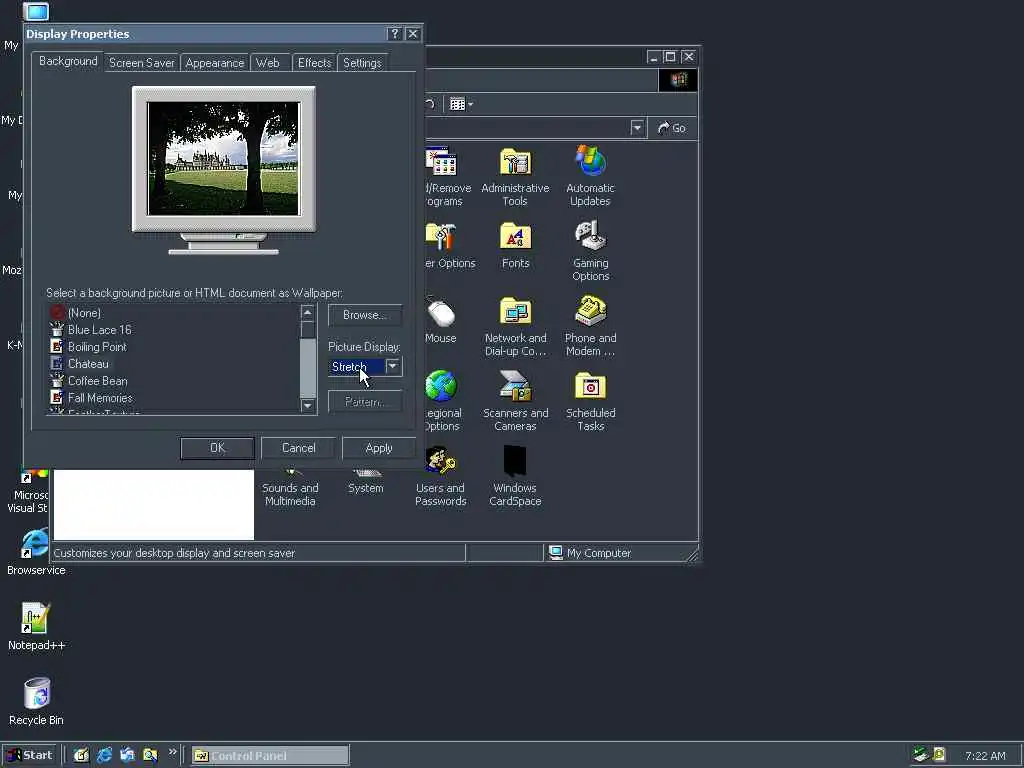Screen dimensions: 1024x768
Task: Click wallpaper list scroll up arrow
Action: tap(308, 313)
